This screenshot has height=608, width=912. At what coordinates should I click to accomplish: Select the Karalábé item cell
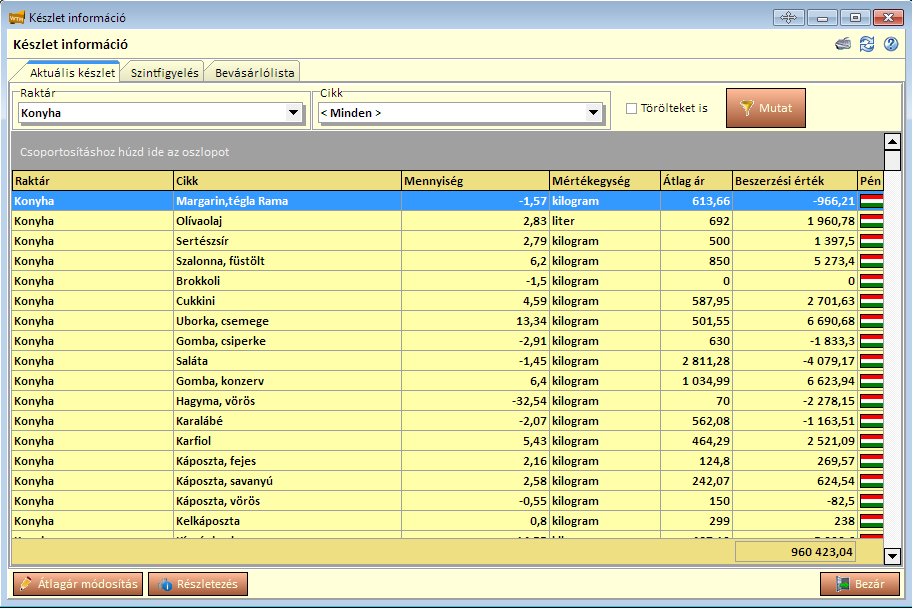click(x=287, y=421)
